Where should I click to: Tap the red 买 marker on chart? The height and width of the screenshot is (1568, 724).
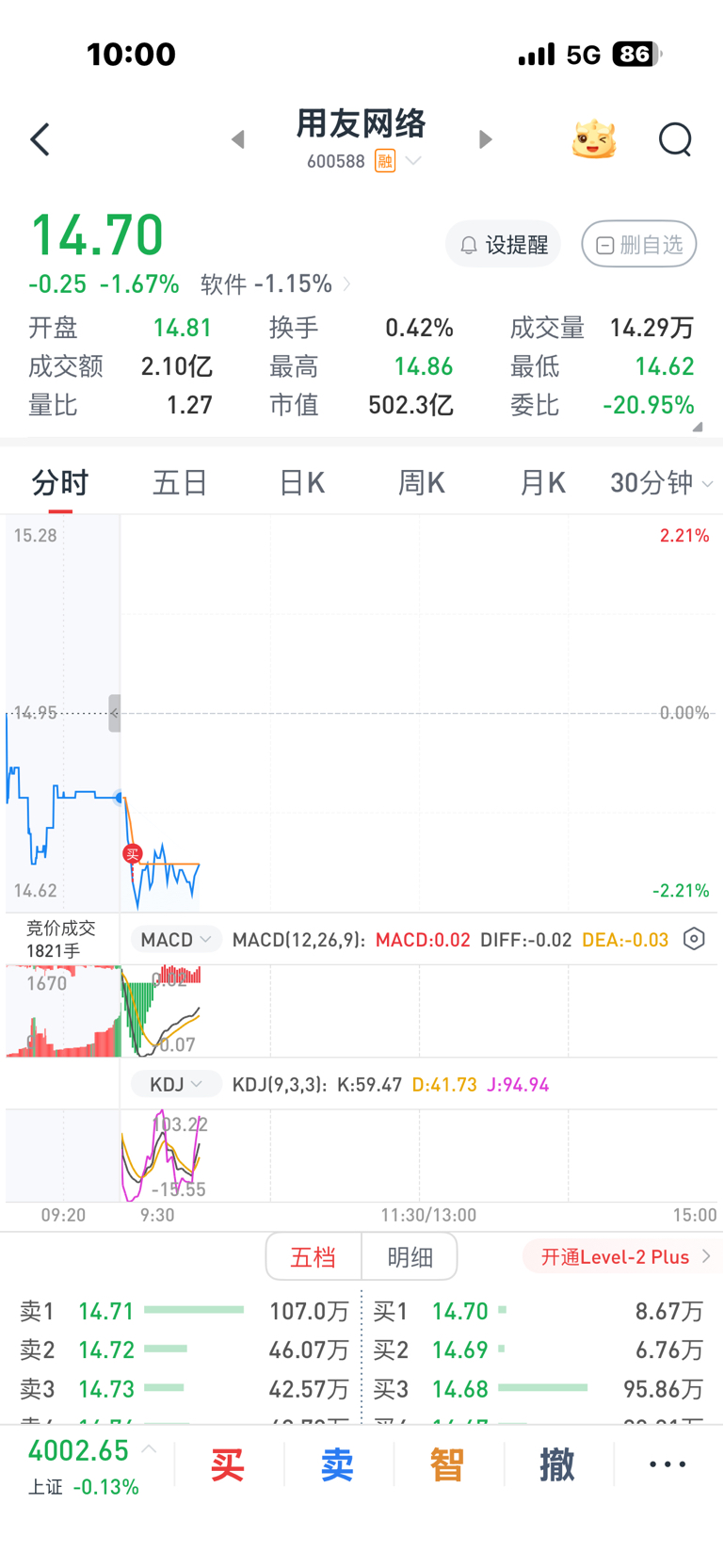click(x=132, y=854)
